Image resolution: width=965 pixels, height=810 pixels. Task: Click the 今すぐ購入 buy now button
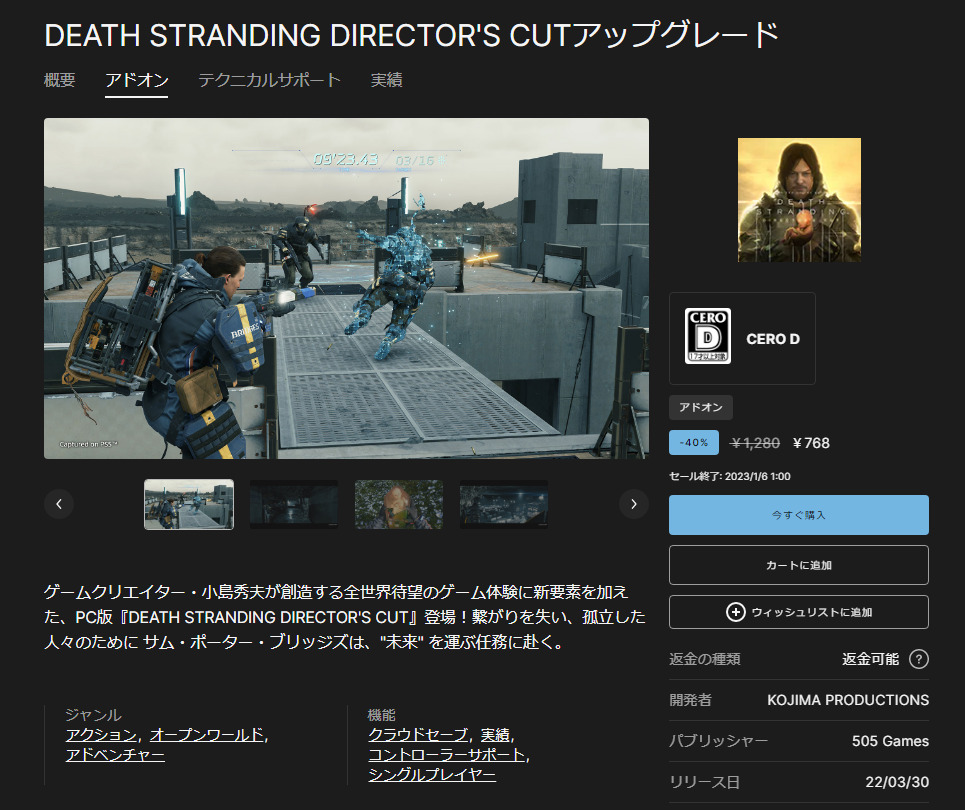pyautogui.click(x=799, y=515)
